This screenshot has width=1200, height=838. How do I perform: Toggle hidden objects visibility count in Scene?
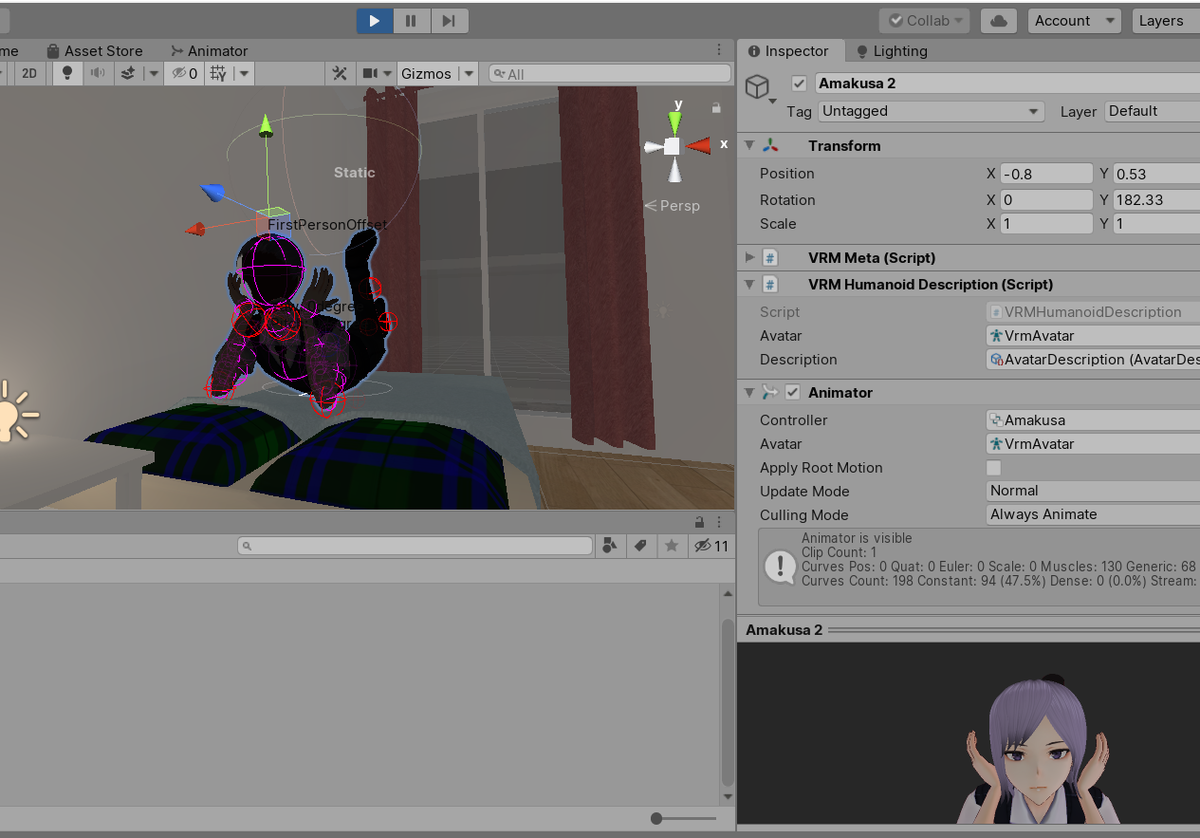[x=185, y=73]
